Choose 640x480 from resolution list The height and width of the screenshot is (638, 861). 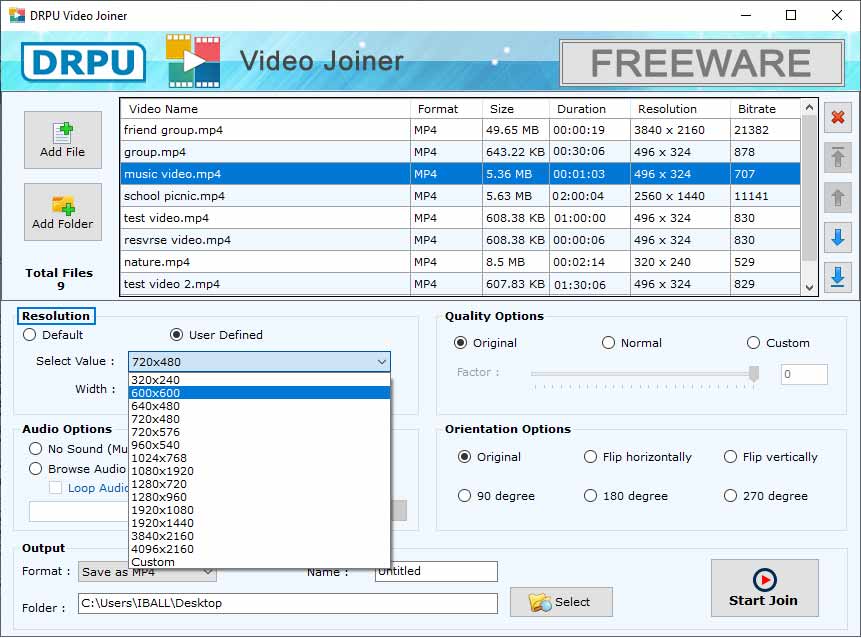pyautogui.click(x=259, y=406)
